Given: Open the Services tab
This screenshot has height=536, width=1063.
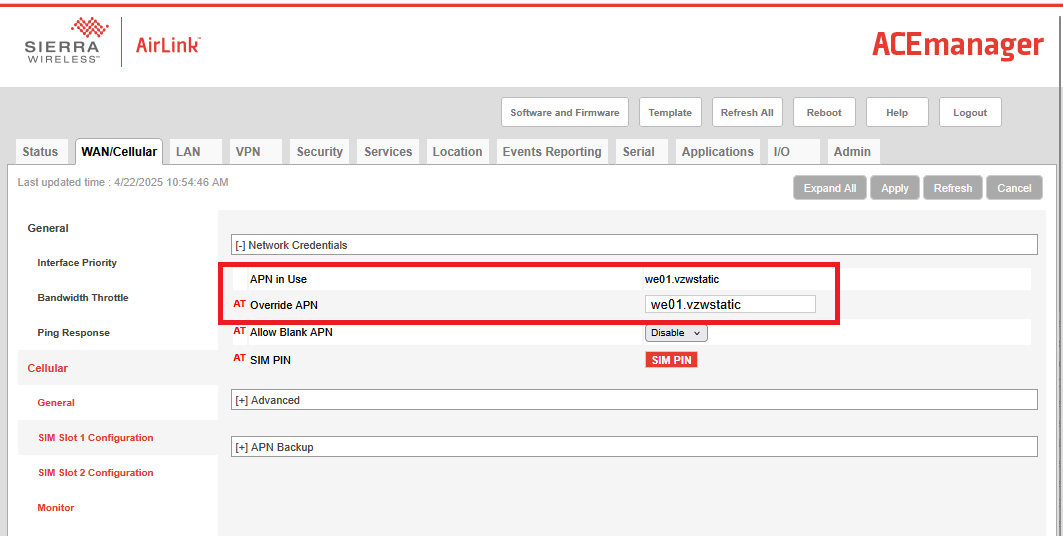Looking at the screenshot, I should [x=388, y=152].
